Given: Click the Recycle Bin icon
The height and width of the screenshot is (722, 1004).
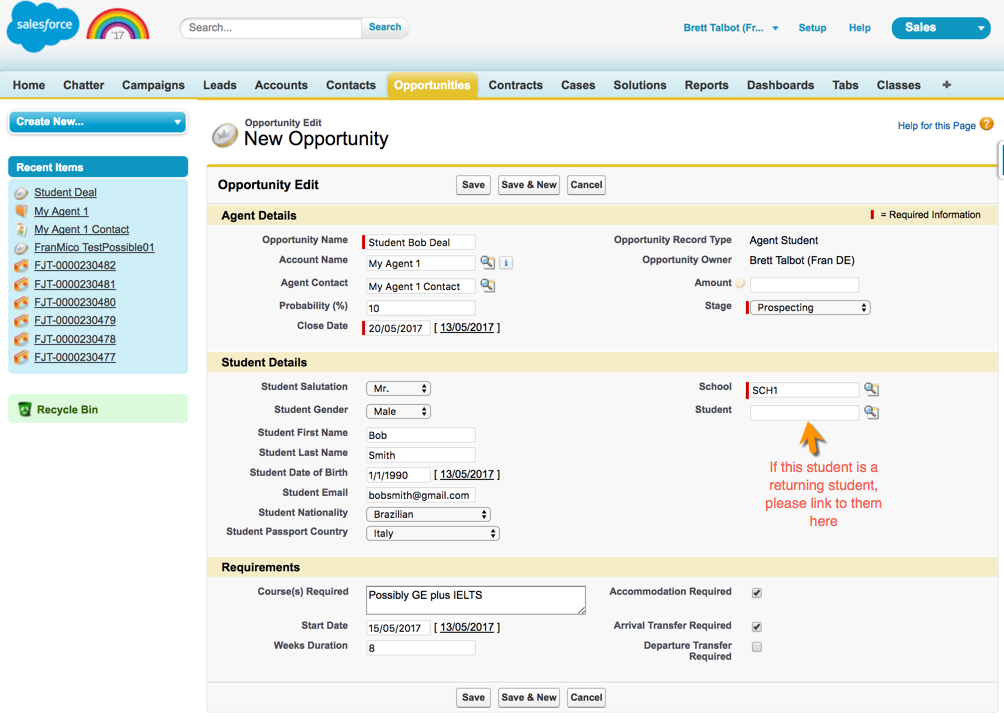Looking at the screenshot, I should 25,409.
